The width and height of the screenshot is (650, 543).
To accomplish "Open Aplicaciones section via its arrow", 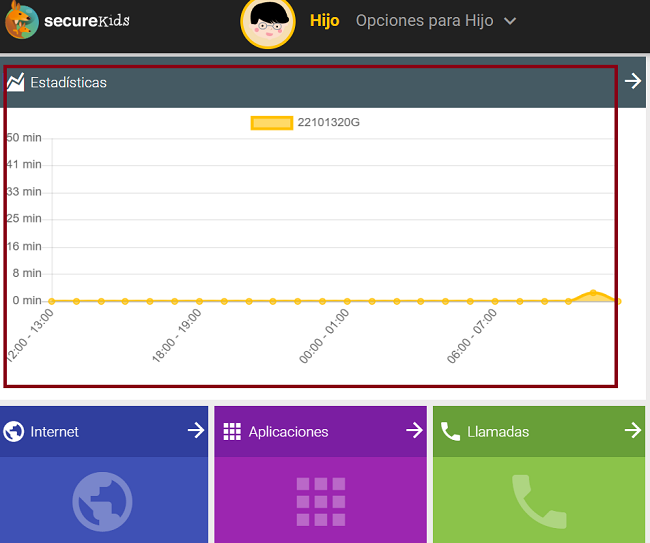I will [414, 430].
